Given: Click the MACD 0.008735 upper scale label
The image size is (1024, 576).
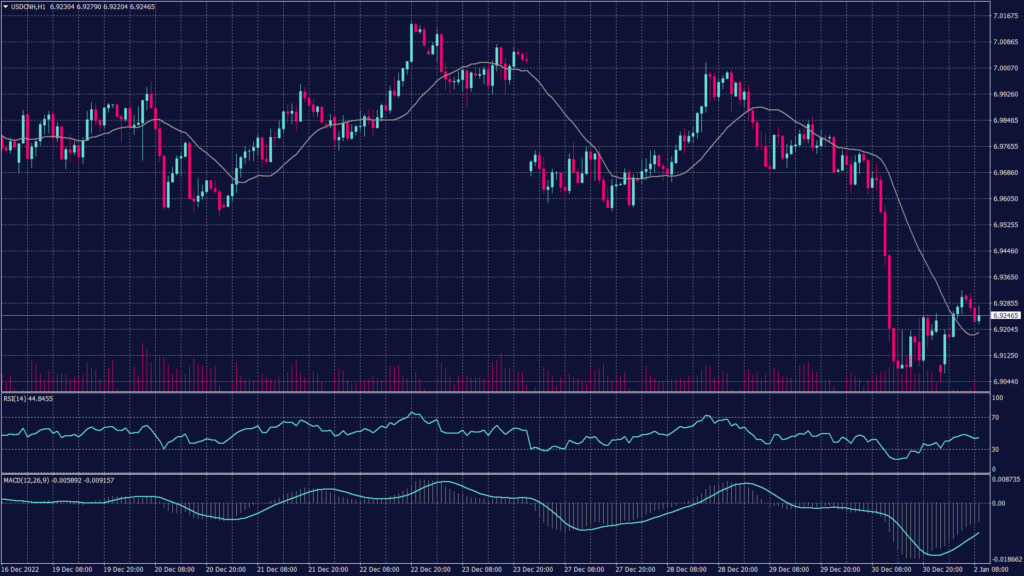Looking at the screenshot, I should click(x=1005, y=480).
